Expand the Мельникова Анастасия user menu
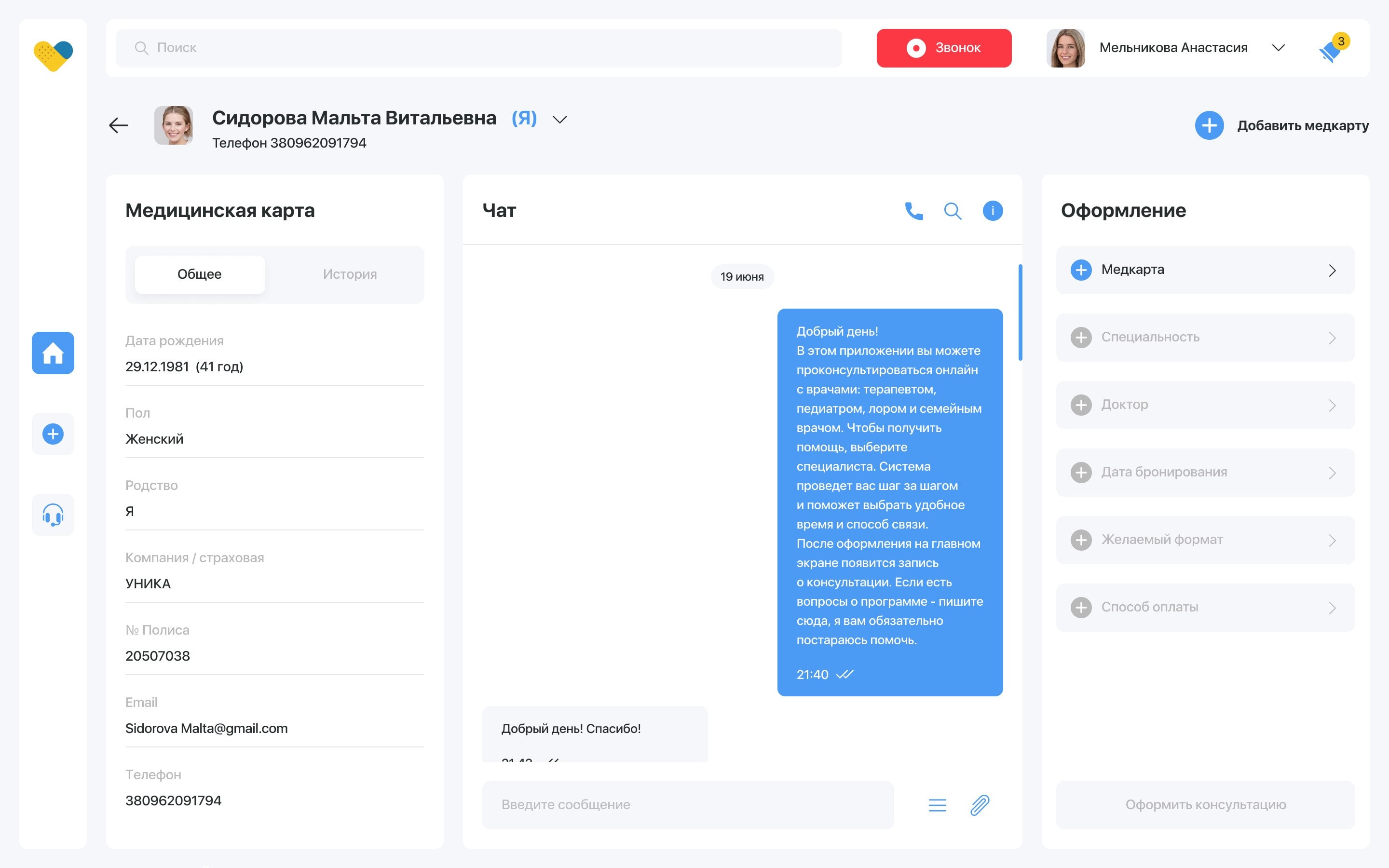 pos(1278,48)
